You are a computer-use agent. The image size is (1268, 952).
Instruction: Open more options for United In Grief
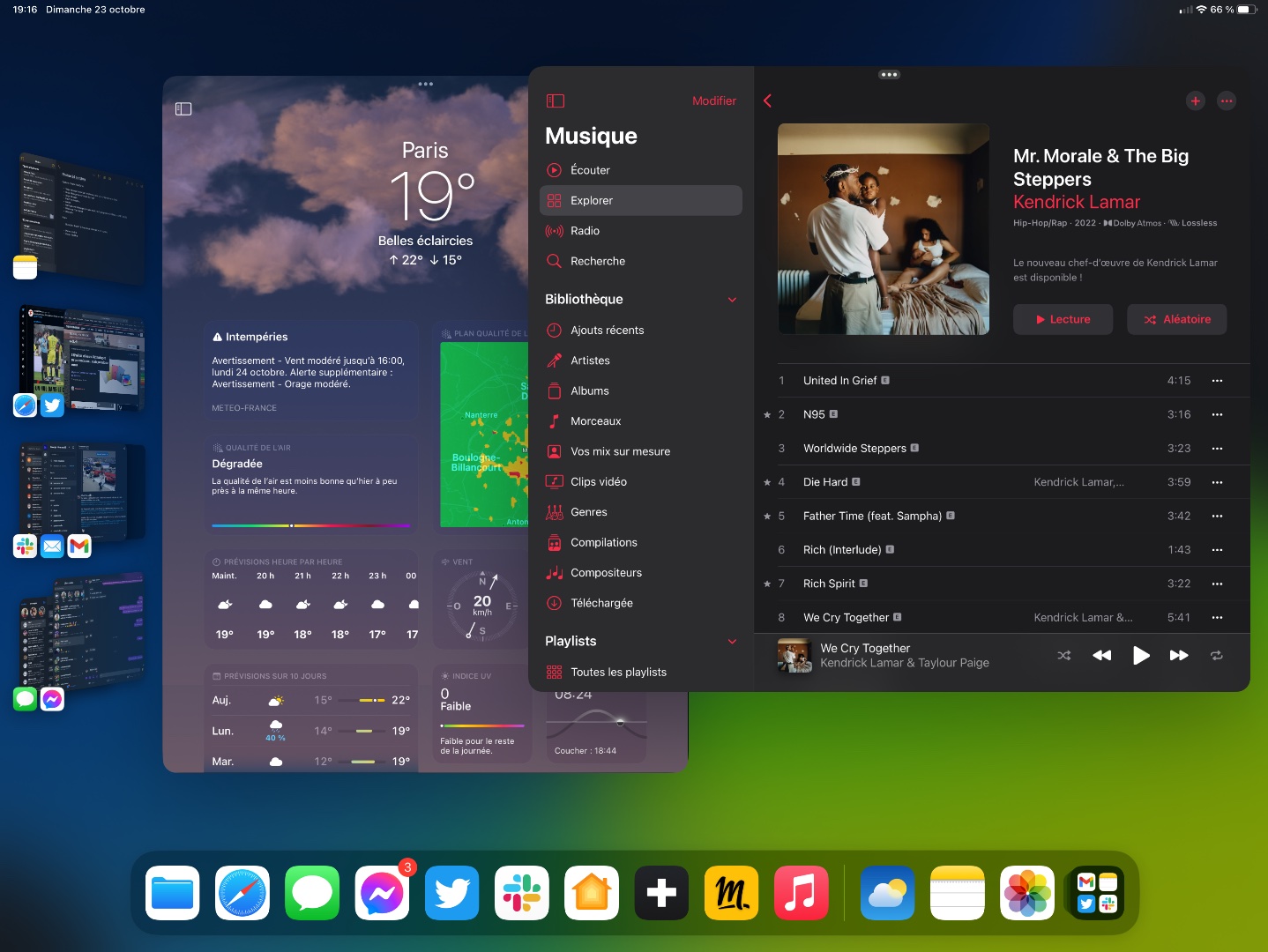pos(1218,381)
